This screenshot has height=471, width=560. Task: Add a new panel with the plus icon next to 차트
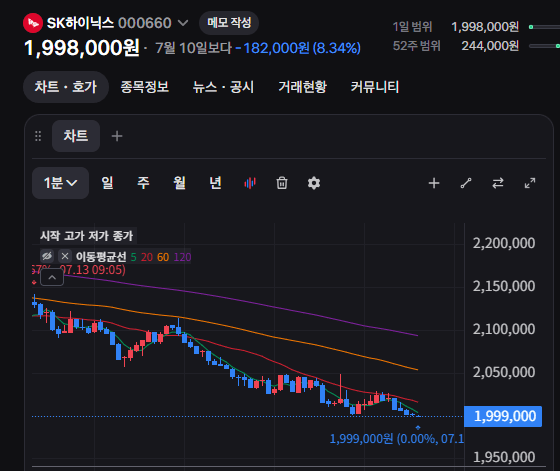click(x=117, y=136)
